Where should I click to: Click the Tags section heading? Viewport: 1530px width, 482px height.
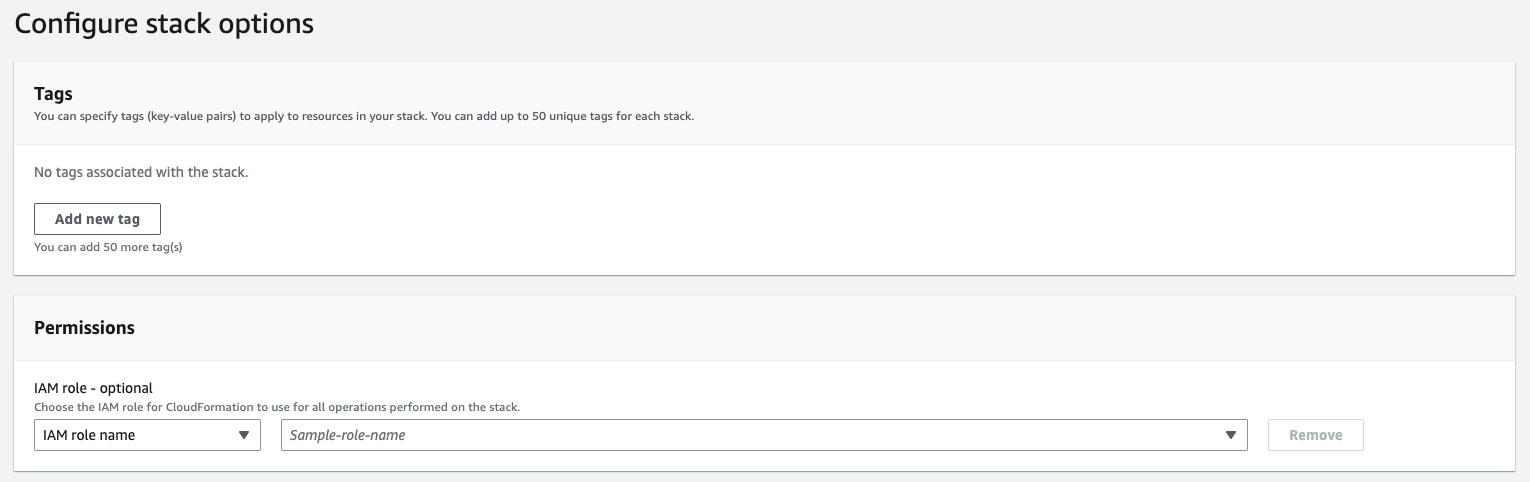[x=53, y=94]
